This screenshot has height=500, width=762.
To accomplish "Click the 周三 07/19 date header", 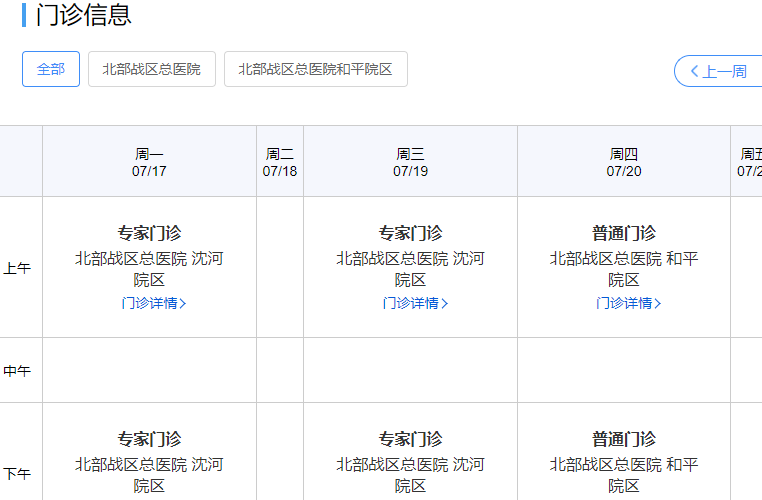I will coord(410,162).
